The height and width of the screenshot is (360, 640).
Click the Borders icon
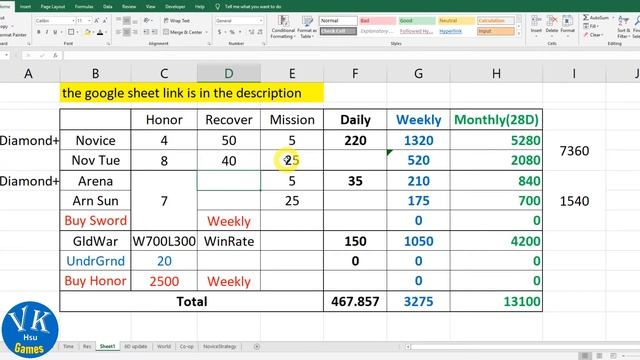pyautogui.click(x=71, y=32)
